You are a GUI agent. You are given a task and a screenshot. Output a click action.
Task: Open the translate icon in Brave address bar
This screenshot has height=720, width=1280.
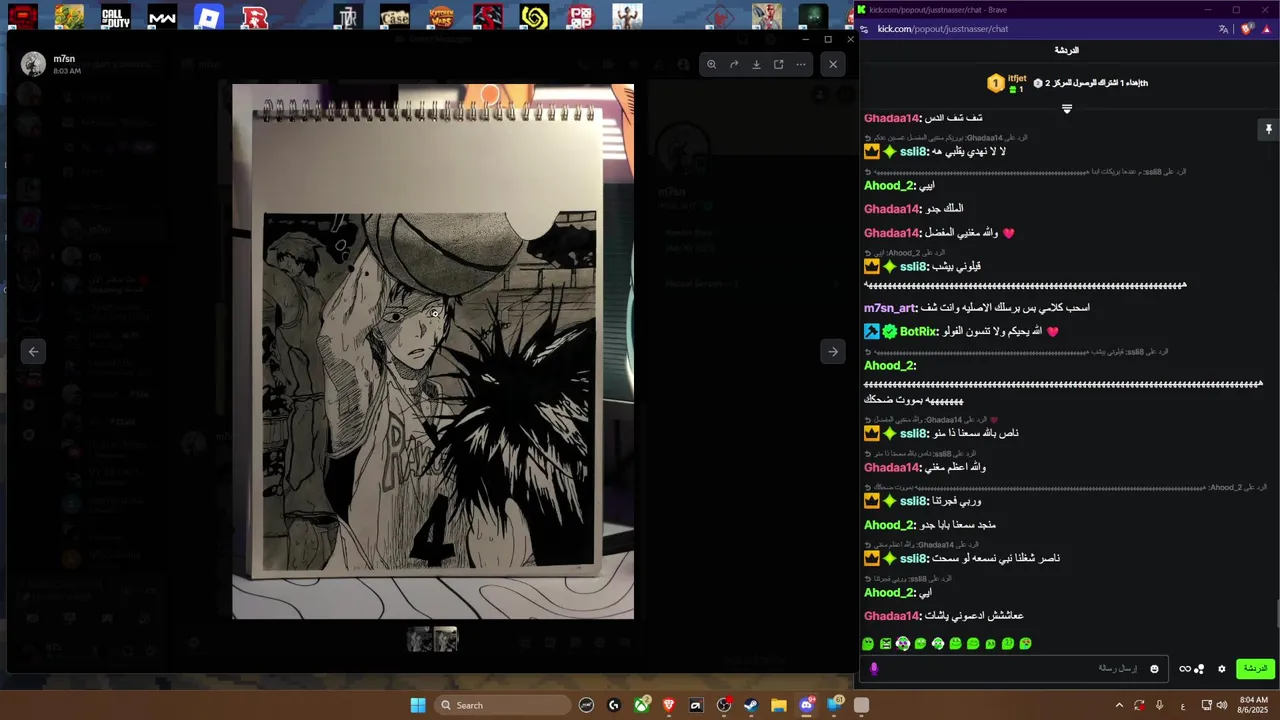coord(1224,29)
